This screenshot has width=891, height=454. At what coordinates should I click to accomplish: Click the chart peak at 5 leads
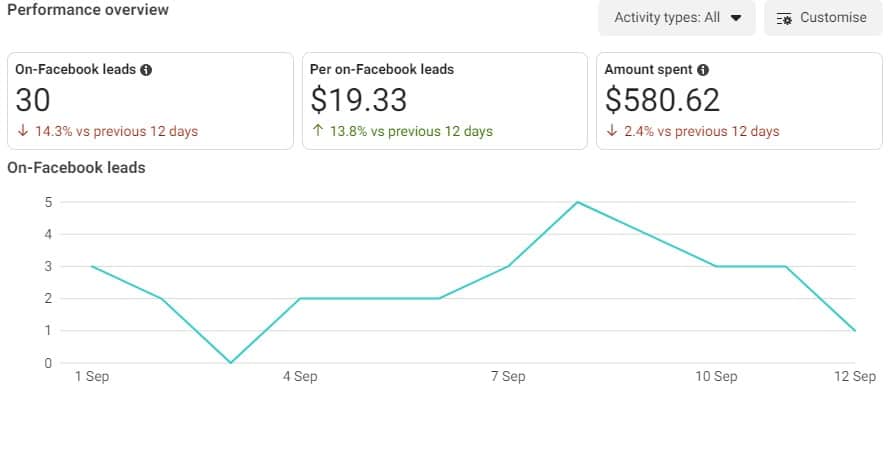coord(578,202)
